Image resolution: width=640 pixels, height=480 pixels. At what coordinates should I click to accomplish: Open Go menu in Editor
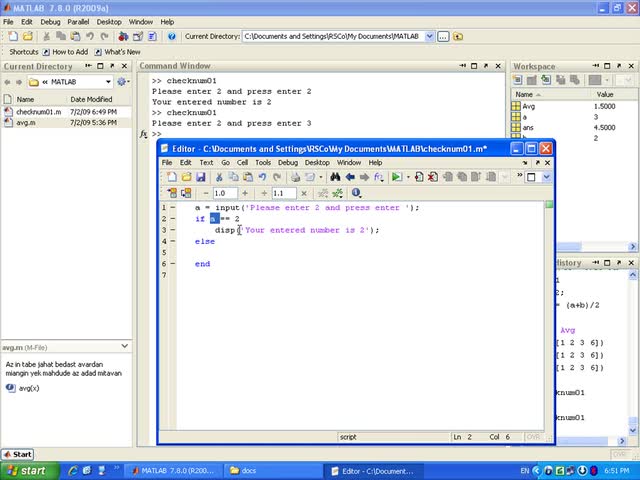click(x=225, y=162)
